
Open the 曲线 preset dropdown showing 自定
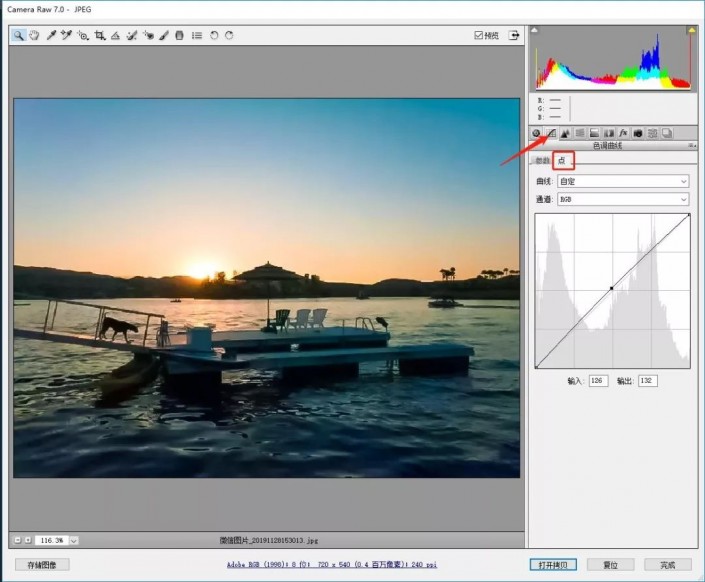[x=623, y=181]
